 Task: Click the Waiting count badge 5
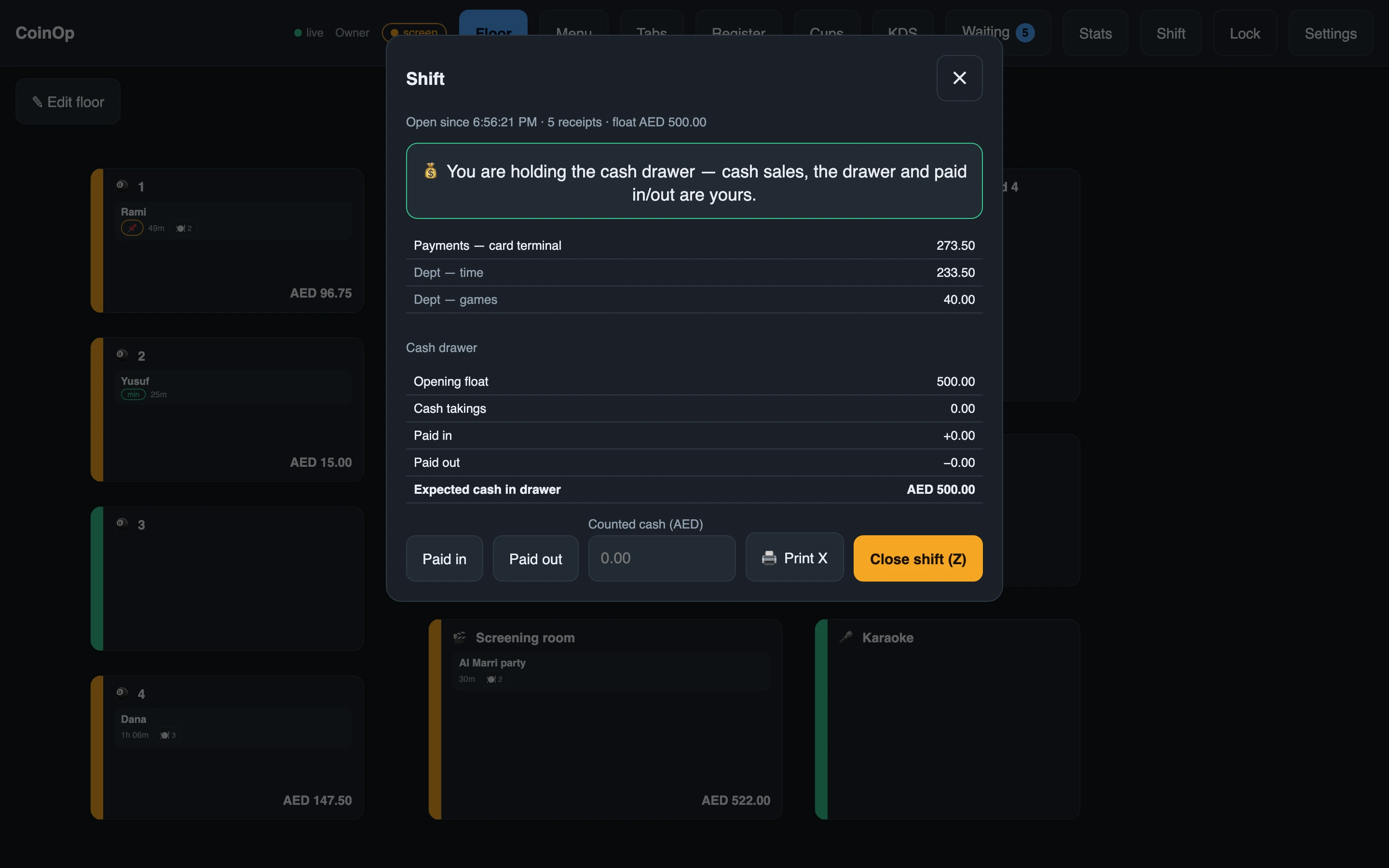(x=1024, y=33)
